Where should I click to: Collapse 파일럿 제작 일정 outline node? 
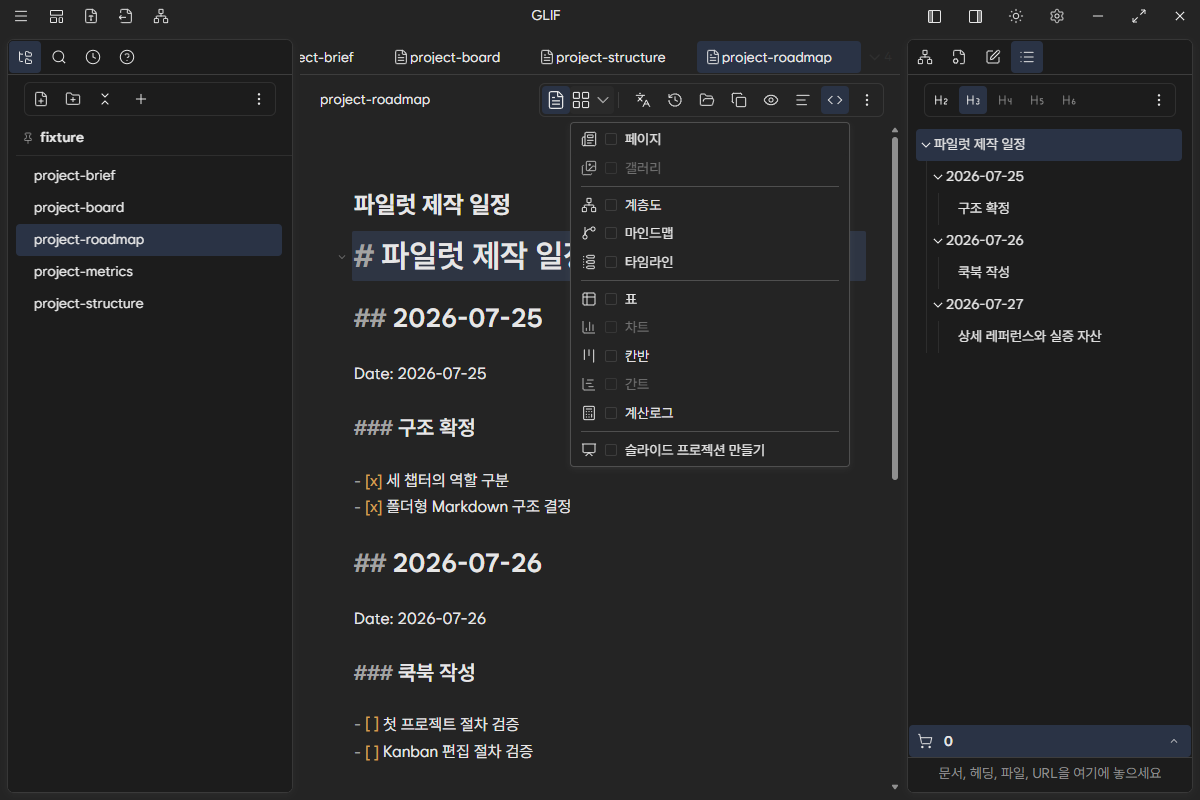click(x=925, y=144)
